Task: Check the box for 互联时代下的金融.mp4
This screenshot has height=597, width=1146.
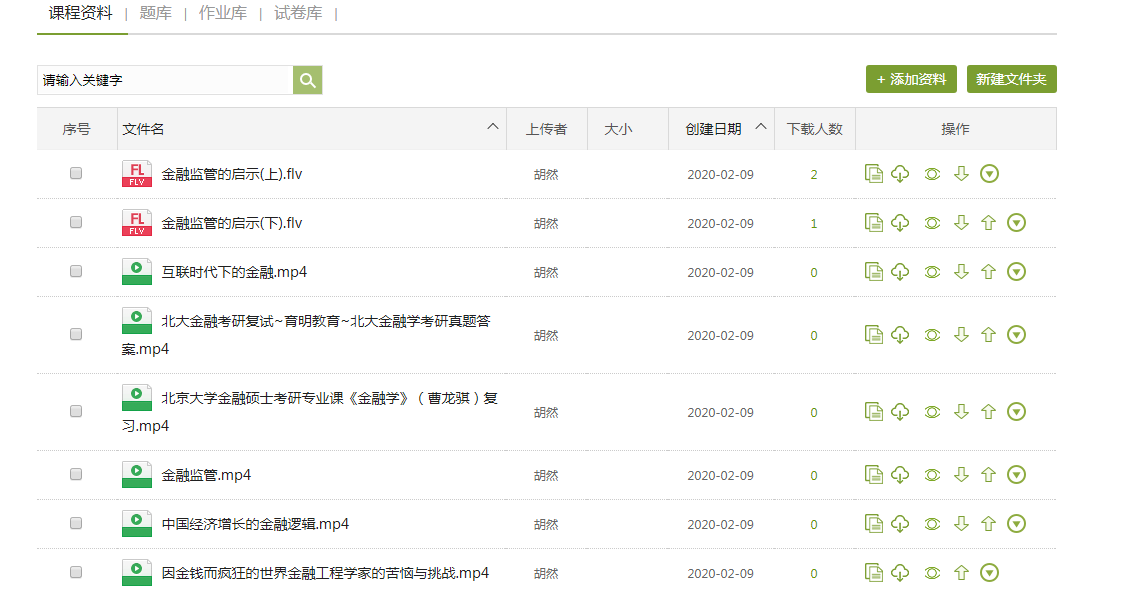Action: pos(76,272)
